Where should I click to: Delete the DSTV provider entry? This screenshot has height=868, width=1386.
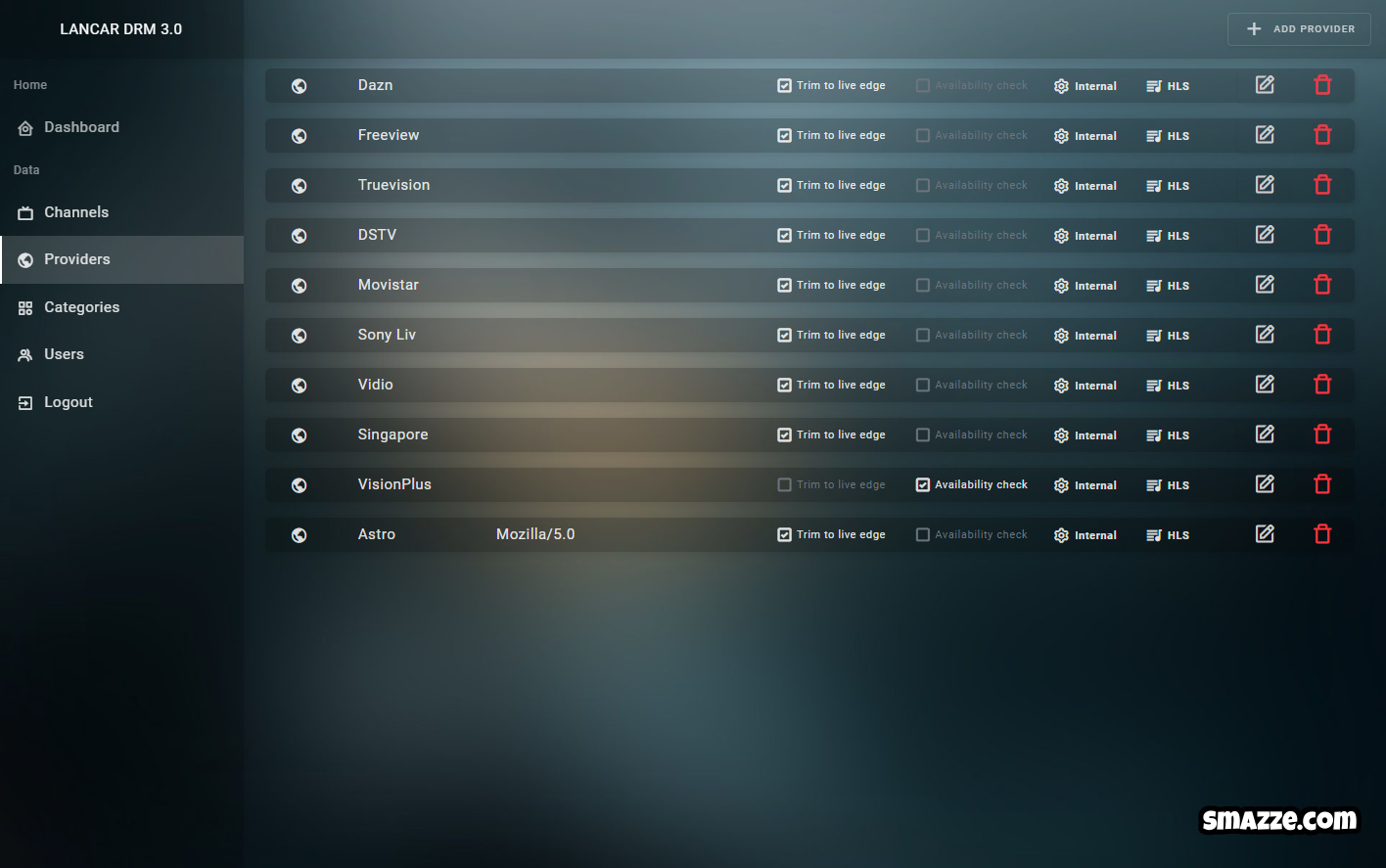coord(1322,235)
